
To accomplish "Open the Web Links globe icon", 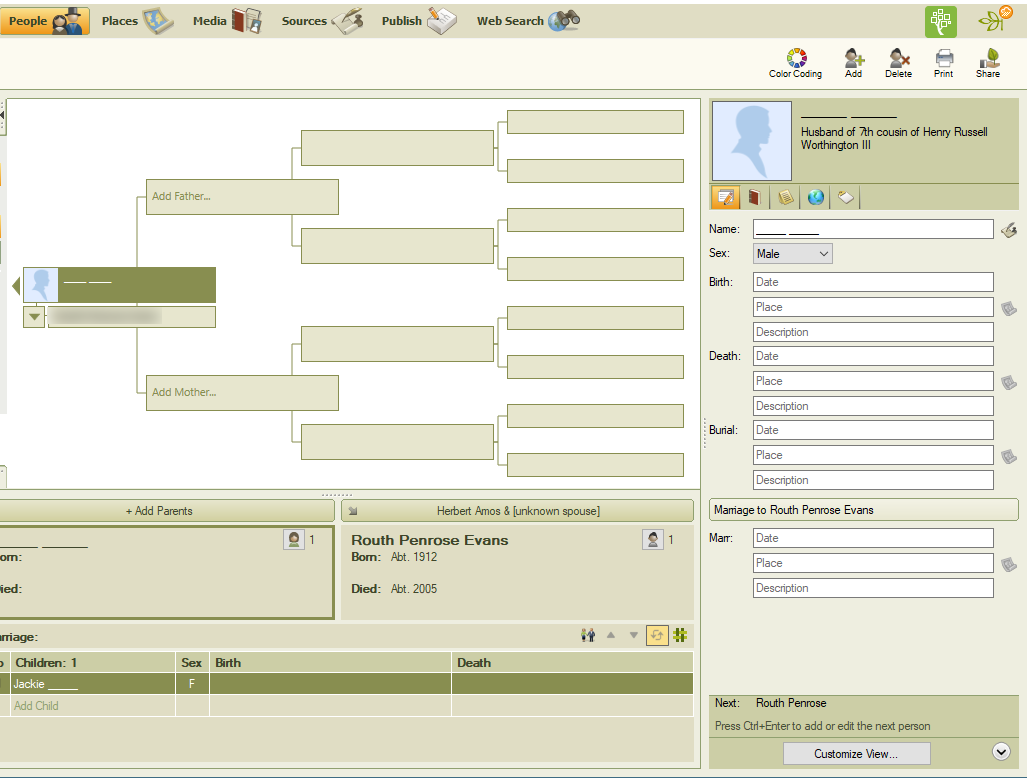I will [815, 197].
